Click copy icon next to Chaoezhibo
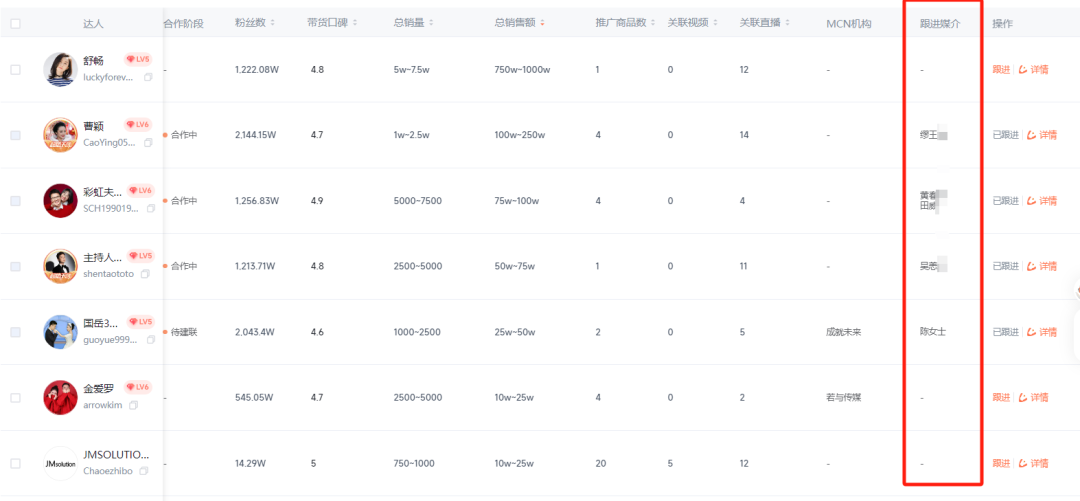Image resolution: width=1080 pixels, height=501 pixels. (x=143, y=471)
